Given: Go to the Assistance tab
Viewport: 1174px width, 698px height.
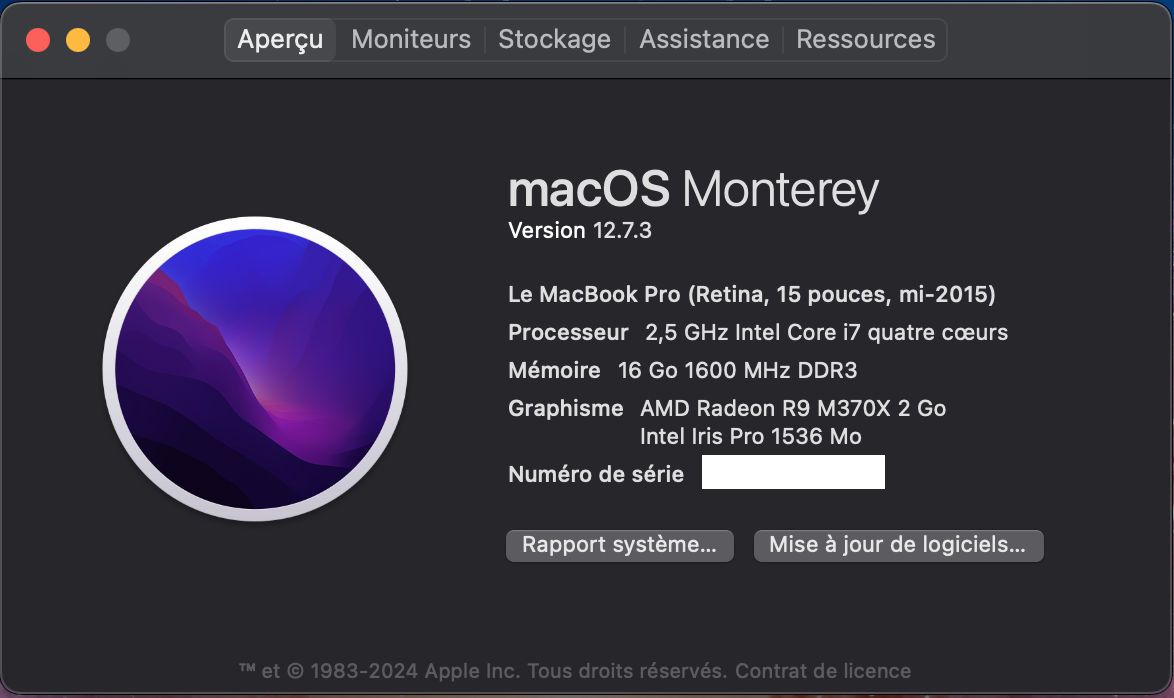Looking at the screenshot, I should pyautogui.click(x=704, y=40).
